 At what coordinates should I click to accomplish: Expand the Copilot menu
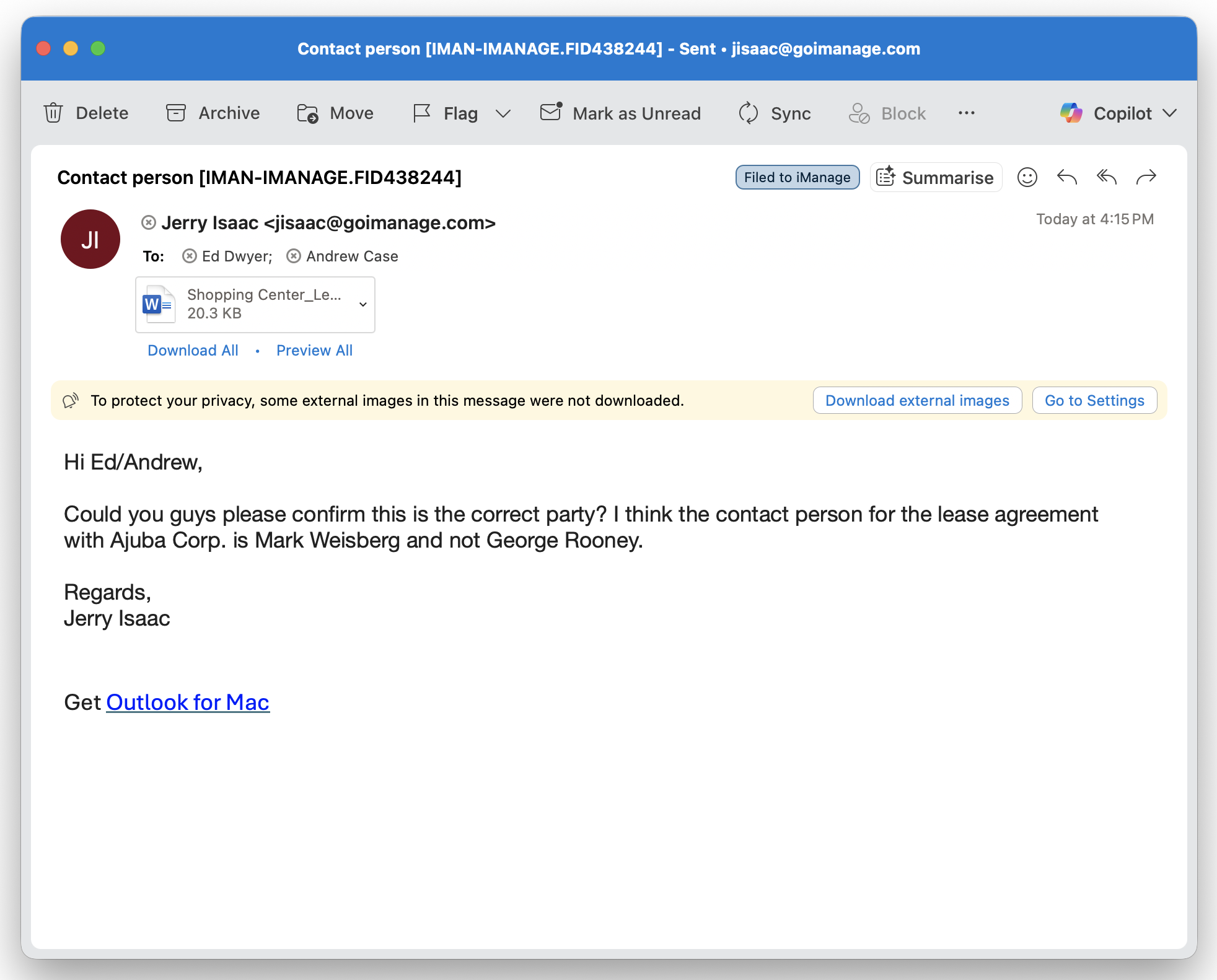[1169, 113]
